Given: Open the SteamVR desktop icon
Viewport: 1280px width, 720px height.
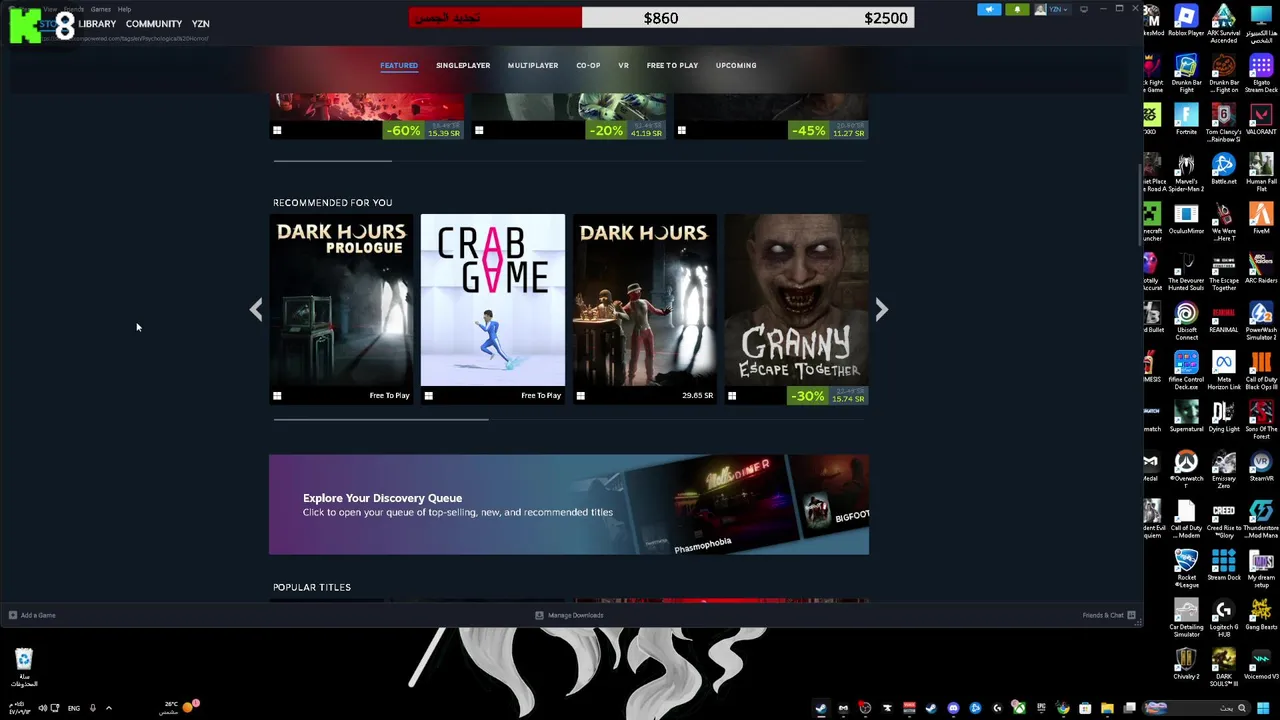Looking at the screenshot, I should click(x=1261, y=467).
